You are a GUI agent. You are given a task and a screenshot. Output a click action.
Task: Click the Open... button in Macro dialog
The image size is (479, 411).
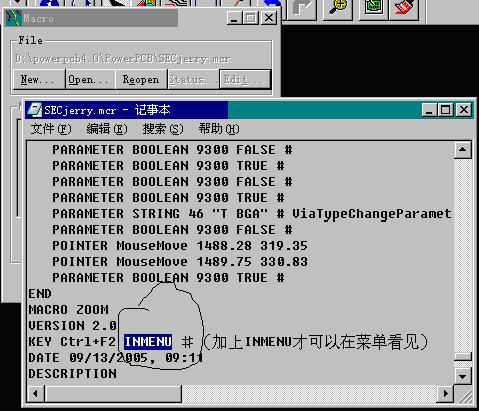90,79
